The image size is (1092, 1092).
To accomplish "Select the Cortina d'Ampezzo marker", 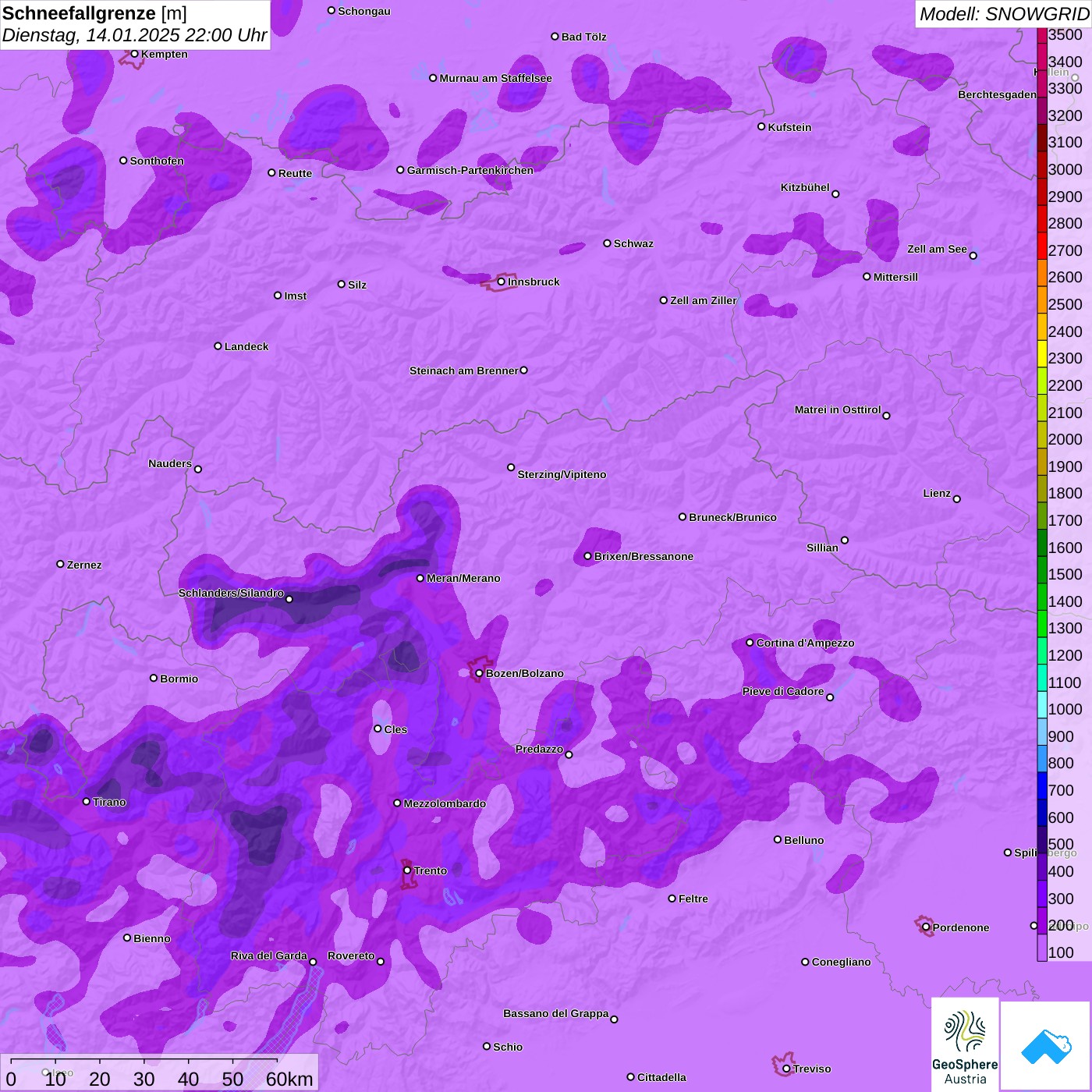I will point(750,643).
